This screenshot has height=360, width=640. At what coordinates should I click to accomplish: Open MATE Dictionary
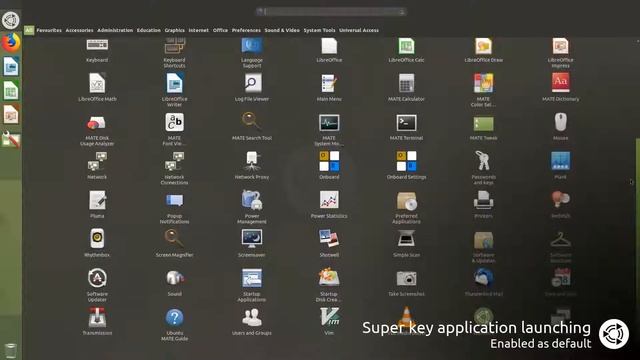(x=560, y=87)
